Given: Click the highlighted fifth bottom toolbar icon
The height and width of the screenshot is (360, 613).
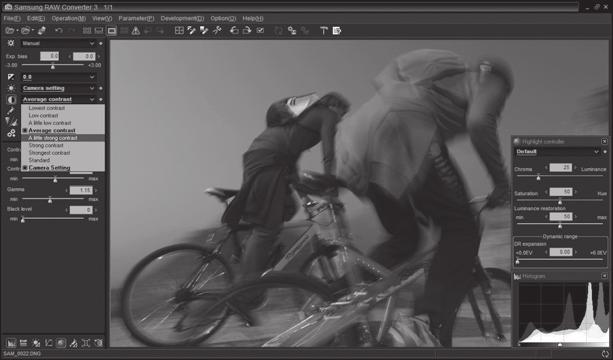Looking at the screenshot, I should click(61, 343).
